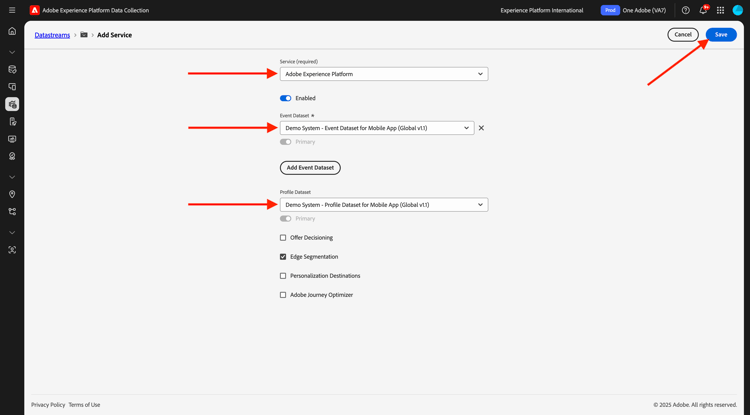The width and height of the screenshot is (750, 415).
Task: Open the monitor screen sidebar icon
Action: pos(12,139)
